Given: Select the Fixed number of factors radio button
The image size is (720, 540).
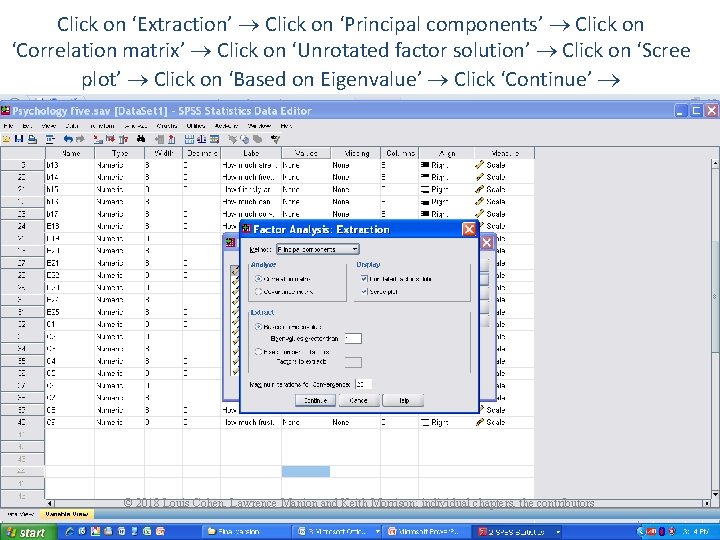Looking at the screenshot, I should click(258, 352).
